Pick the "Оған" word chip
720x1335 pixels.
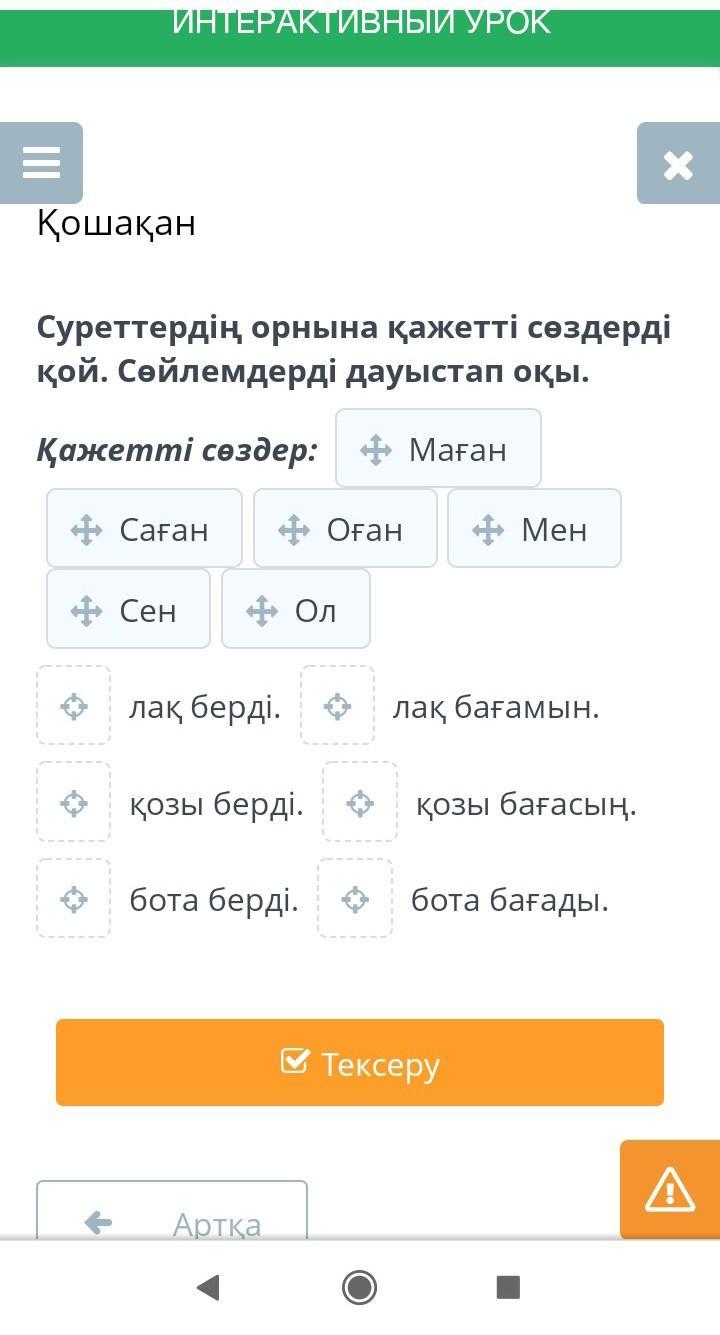(x=345, y=529)
